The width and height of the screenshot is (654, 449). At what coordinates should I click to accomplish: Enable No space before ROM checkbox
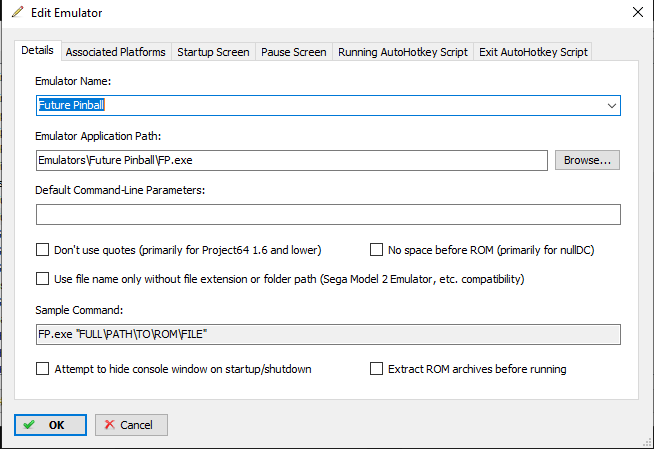pos(376,250)
